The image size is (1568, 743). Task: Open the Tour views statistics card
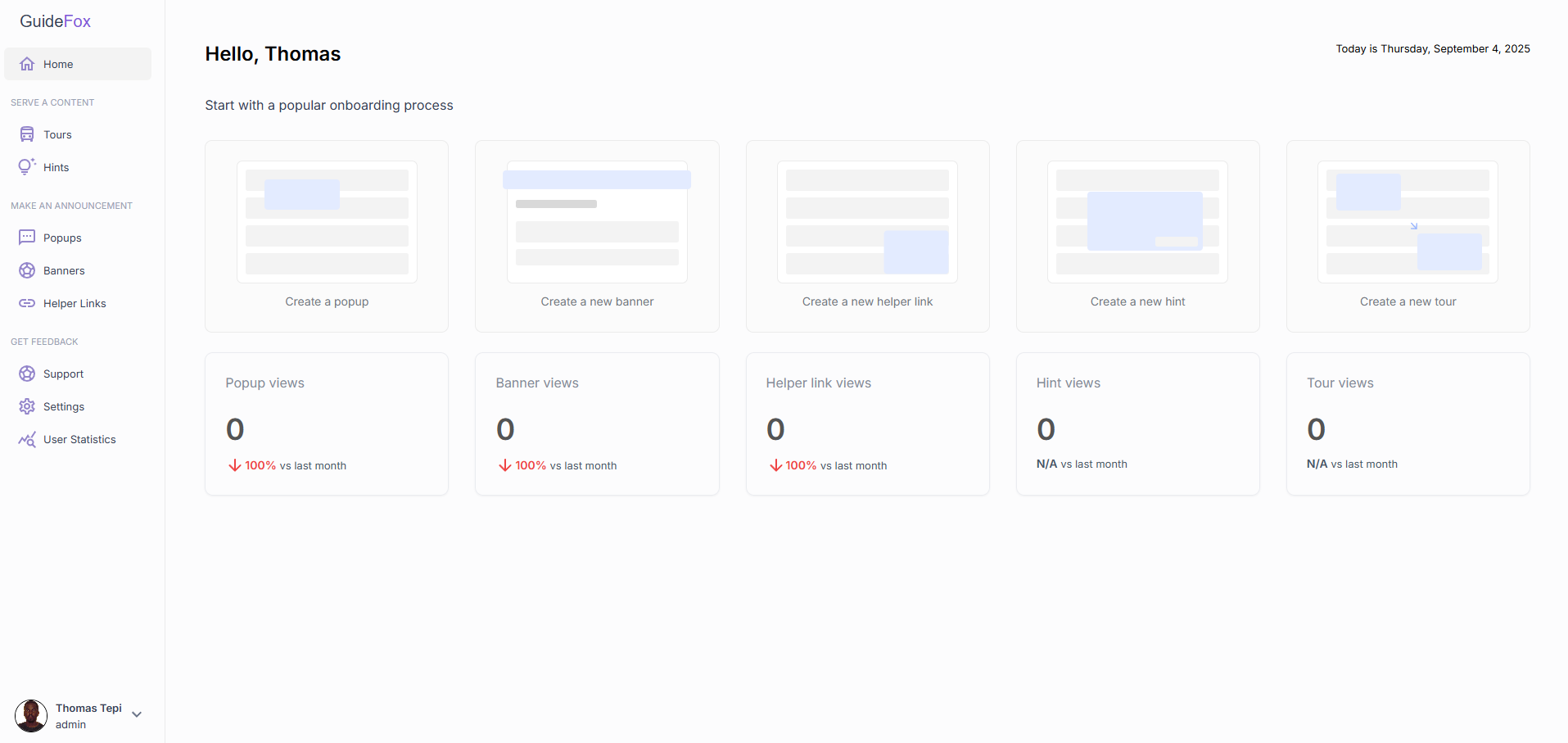point(1407,424)
